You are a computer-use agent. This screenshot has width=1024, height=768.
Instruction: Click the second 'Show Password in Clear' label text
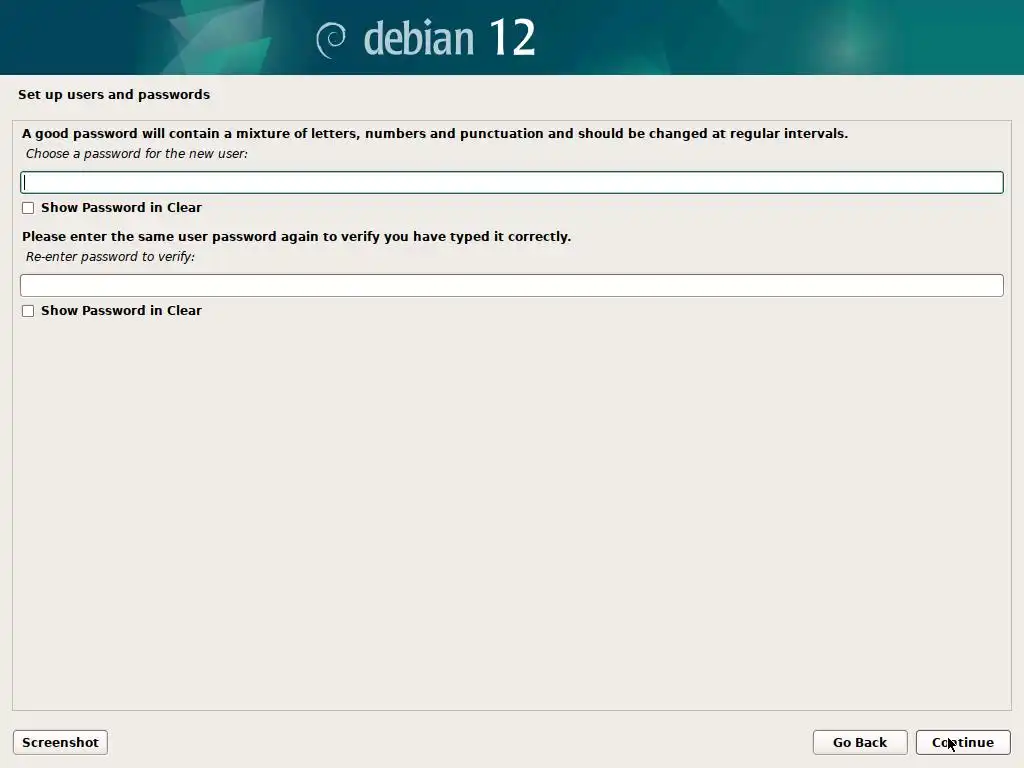click(121, 310)
